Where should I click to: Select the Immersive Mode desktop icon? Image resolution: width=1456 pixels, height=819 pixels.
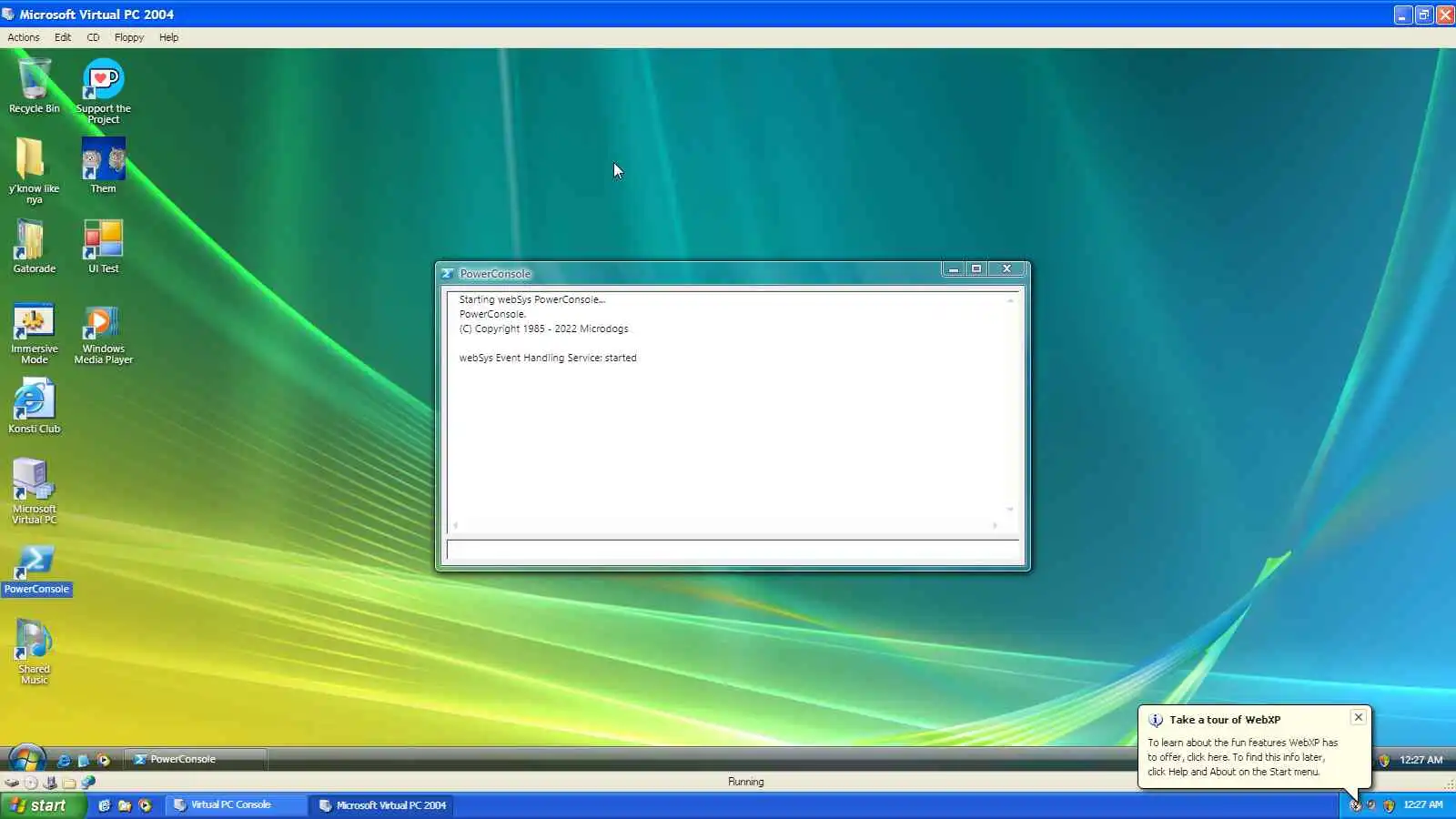pyautogui.click(x=34, y=332)
